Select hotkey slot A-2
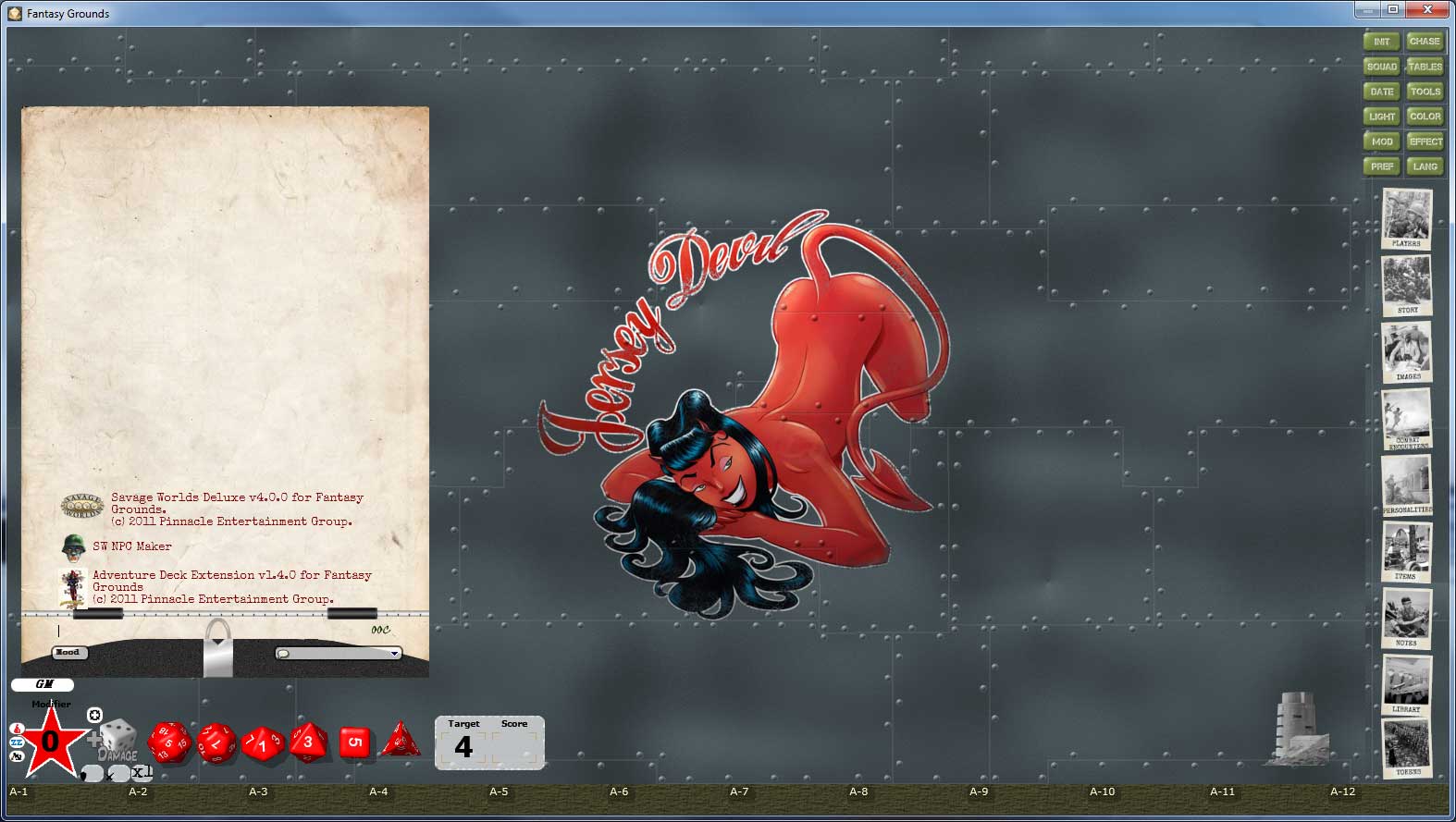Viewport: 1456px width, 822px height. click(188, 799)
